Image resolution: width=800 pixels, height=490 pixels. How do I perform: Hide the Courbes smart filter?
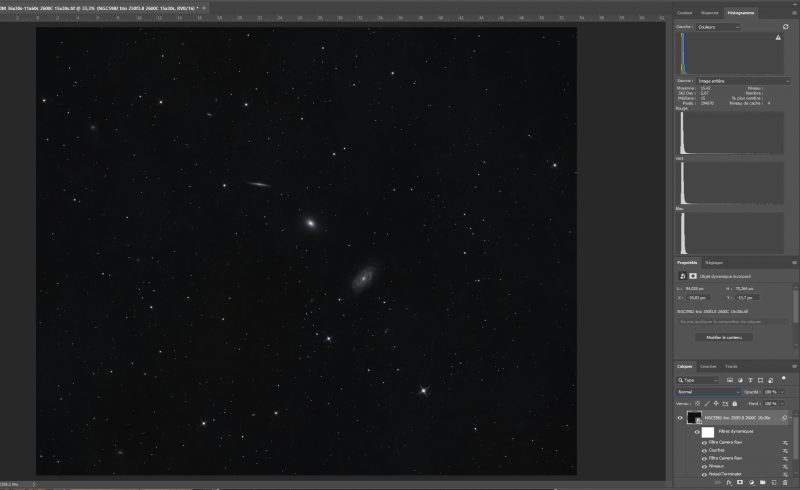coord(705,450)
